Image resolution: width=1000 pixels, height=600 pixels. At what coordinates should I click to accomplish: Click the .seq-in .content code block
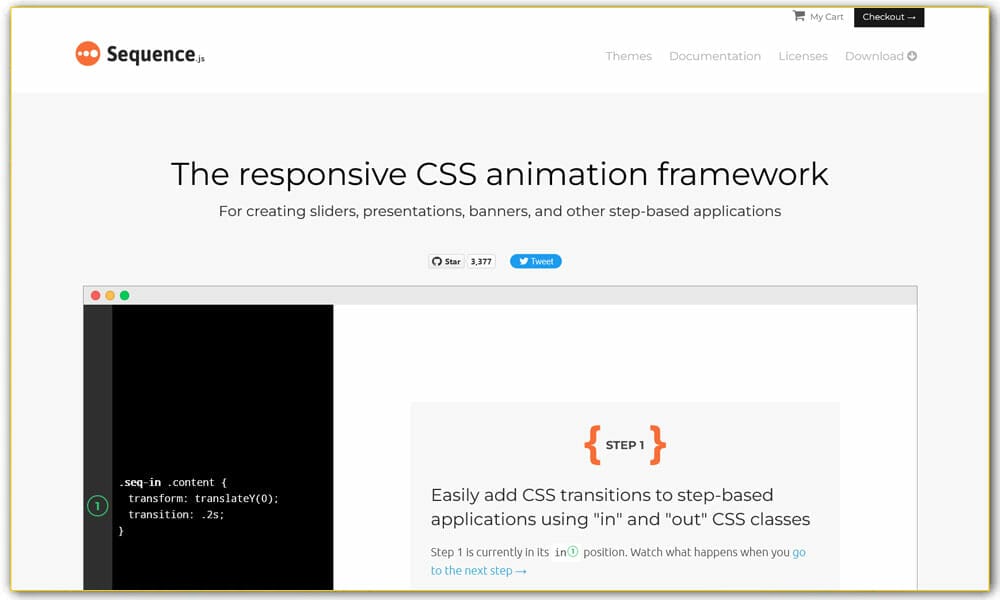pyautogui.click(x=198, y=506)
